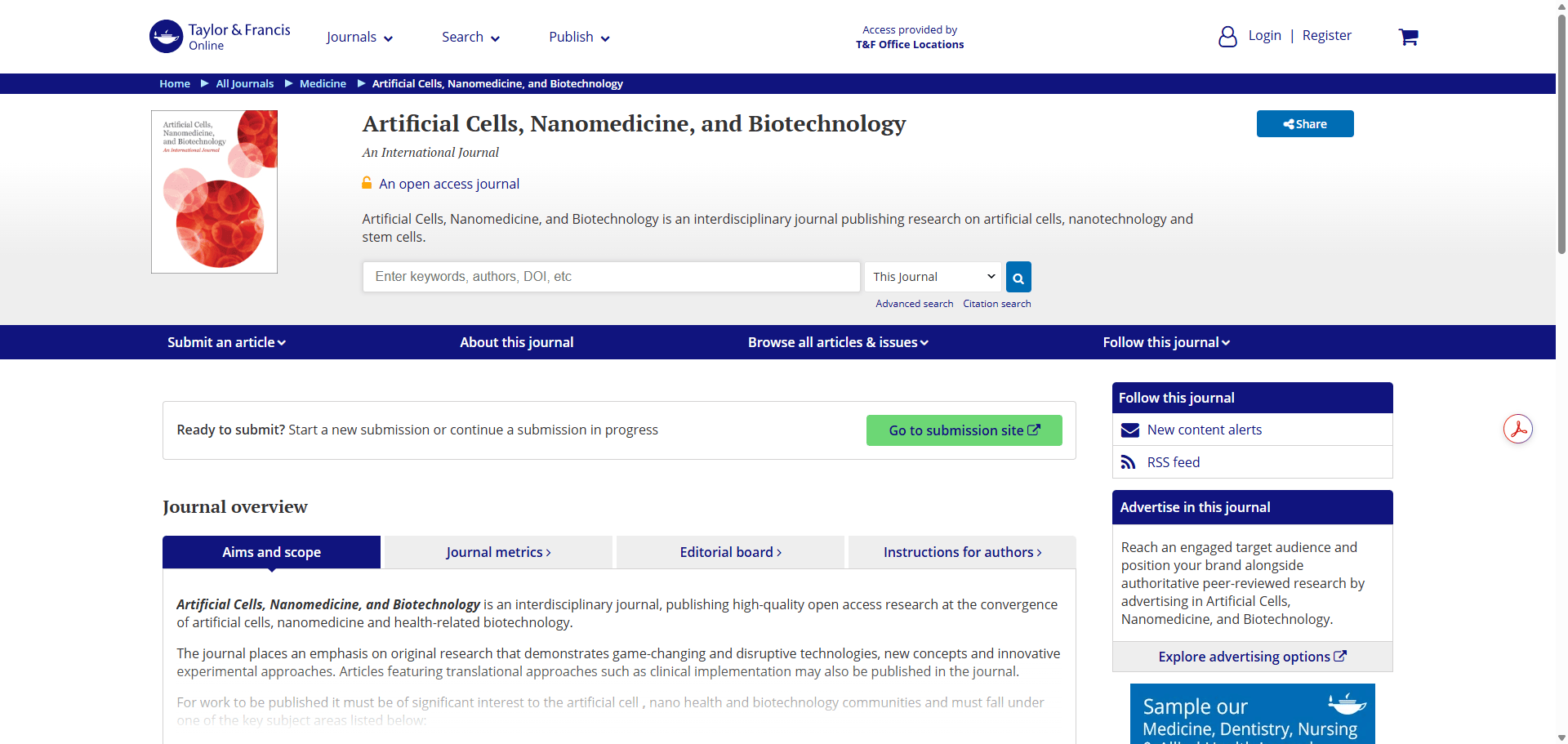Expand the Journals menu
This screenshot has height=744, width=1568.
click(x=359, y=37)
